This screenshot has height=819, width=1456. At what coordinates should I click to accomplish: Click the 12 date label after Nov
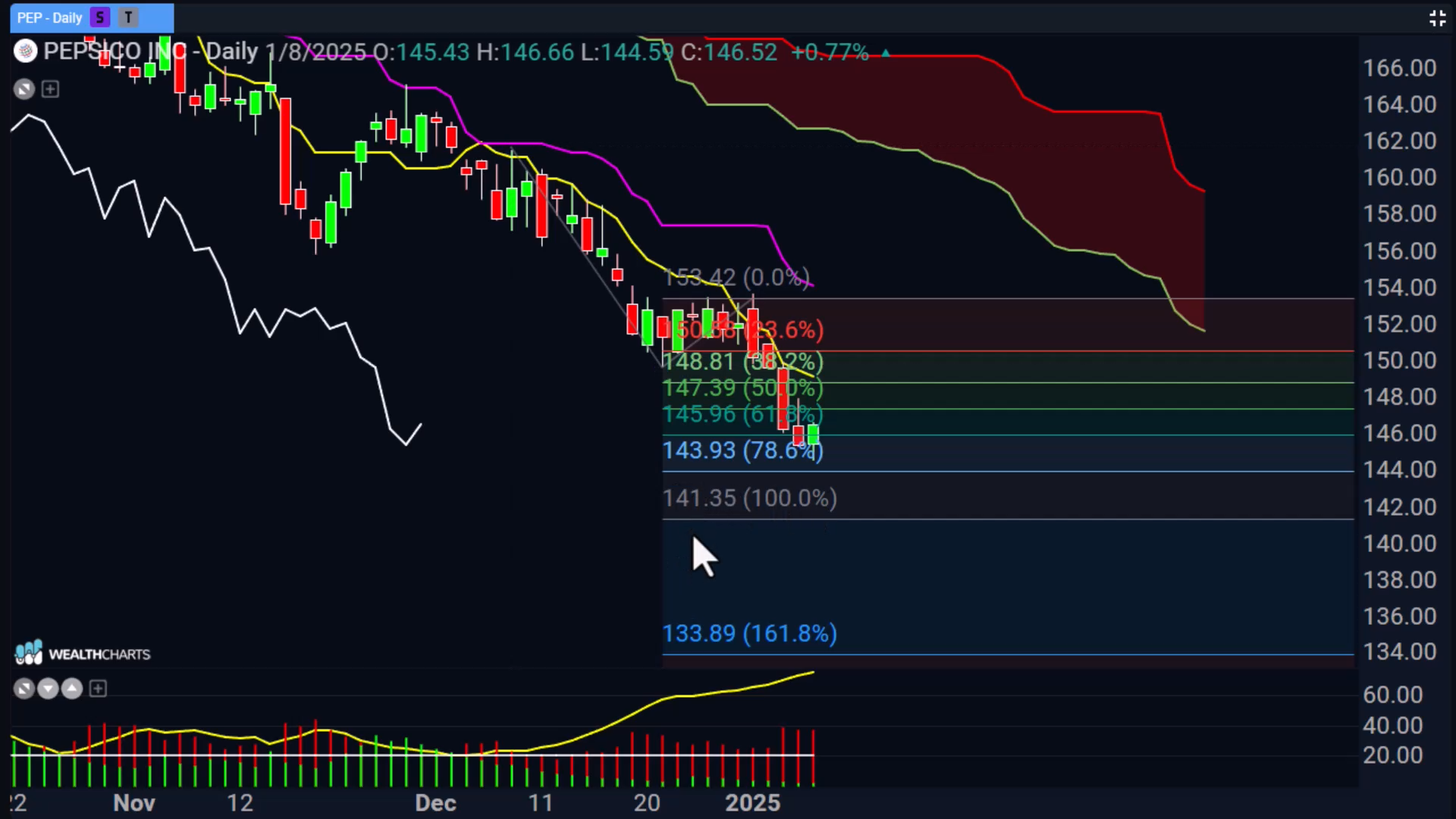coord(240,803)
